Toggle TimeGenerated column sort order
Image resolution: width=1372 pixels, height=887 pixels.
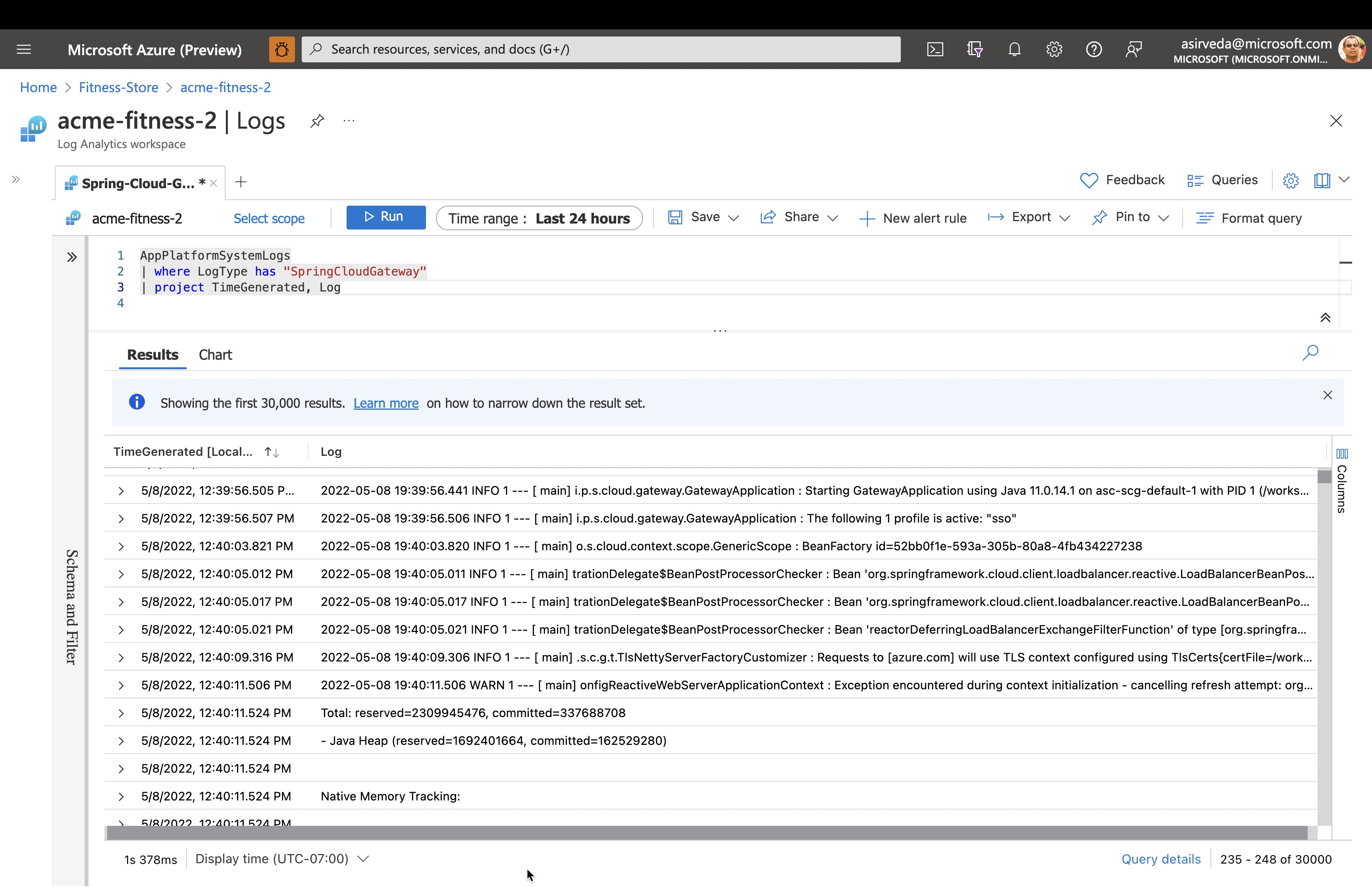click(x=272, y=452)
